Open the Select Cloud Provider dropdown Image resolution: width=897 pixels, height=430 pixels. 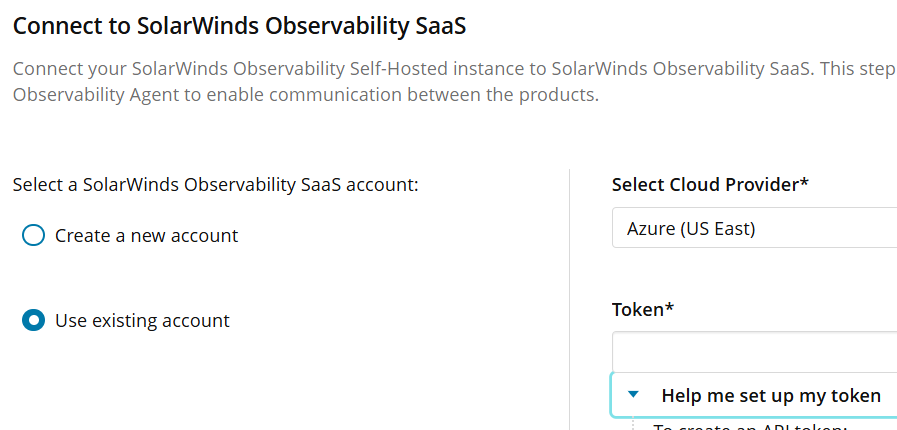coord(754,228)
